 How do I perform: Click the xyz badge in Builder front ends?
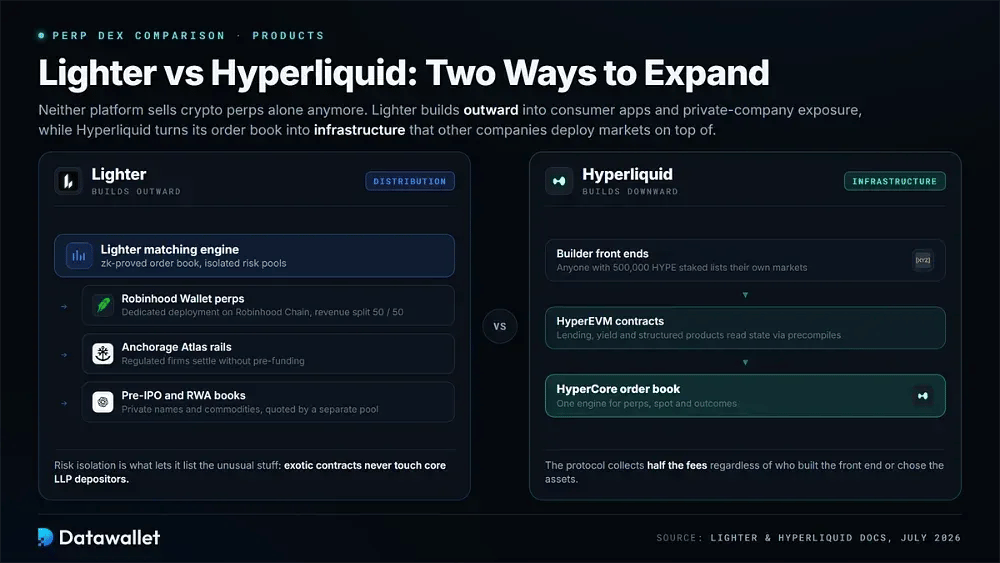coord(923,260)
